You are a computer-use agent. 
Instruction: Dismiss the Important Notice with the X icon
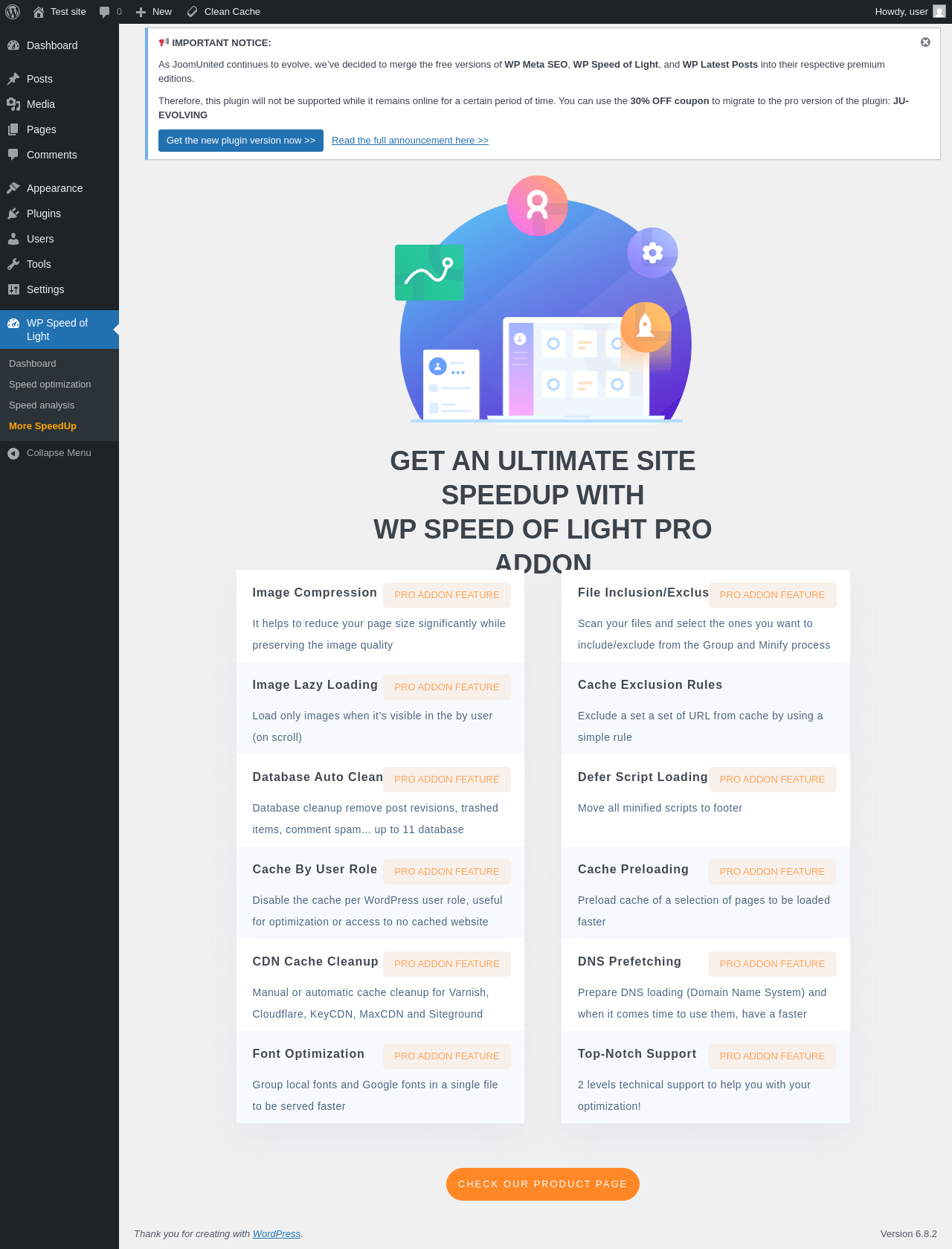[x=925, y=42]
